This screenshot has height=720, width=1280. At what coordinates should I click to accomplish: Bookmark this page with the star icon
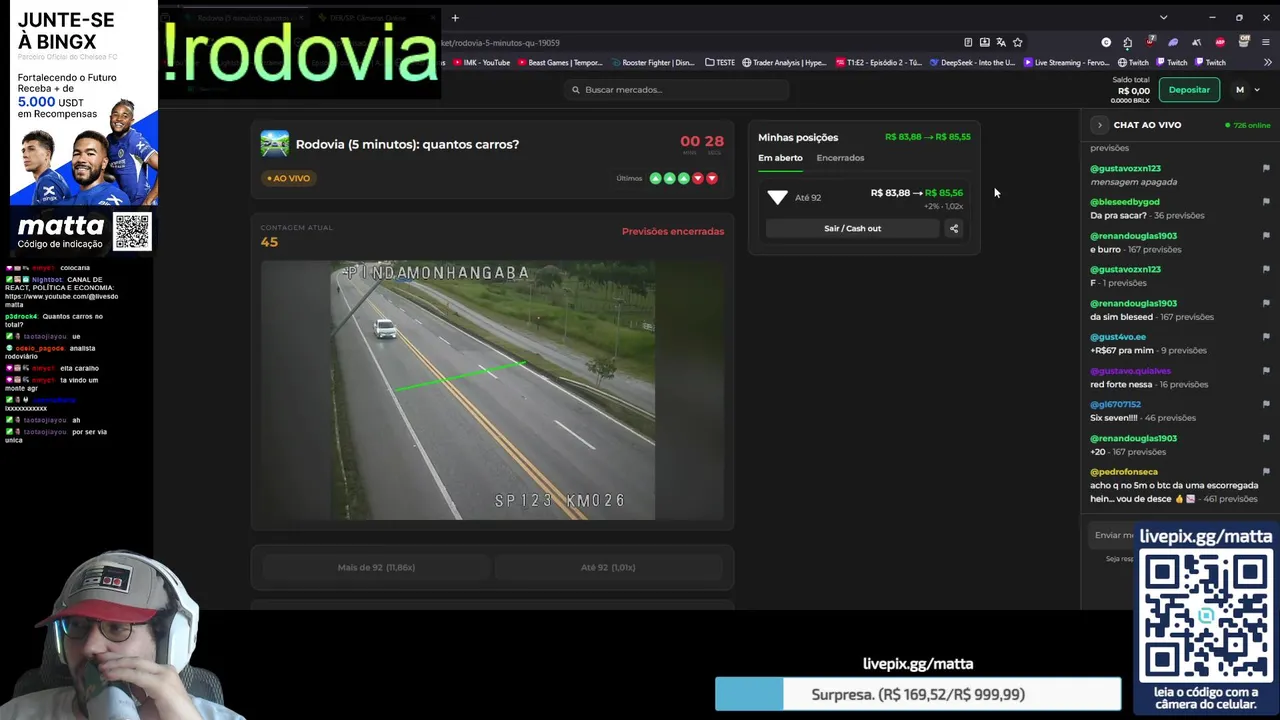point(1018,42)
